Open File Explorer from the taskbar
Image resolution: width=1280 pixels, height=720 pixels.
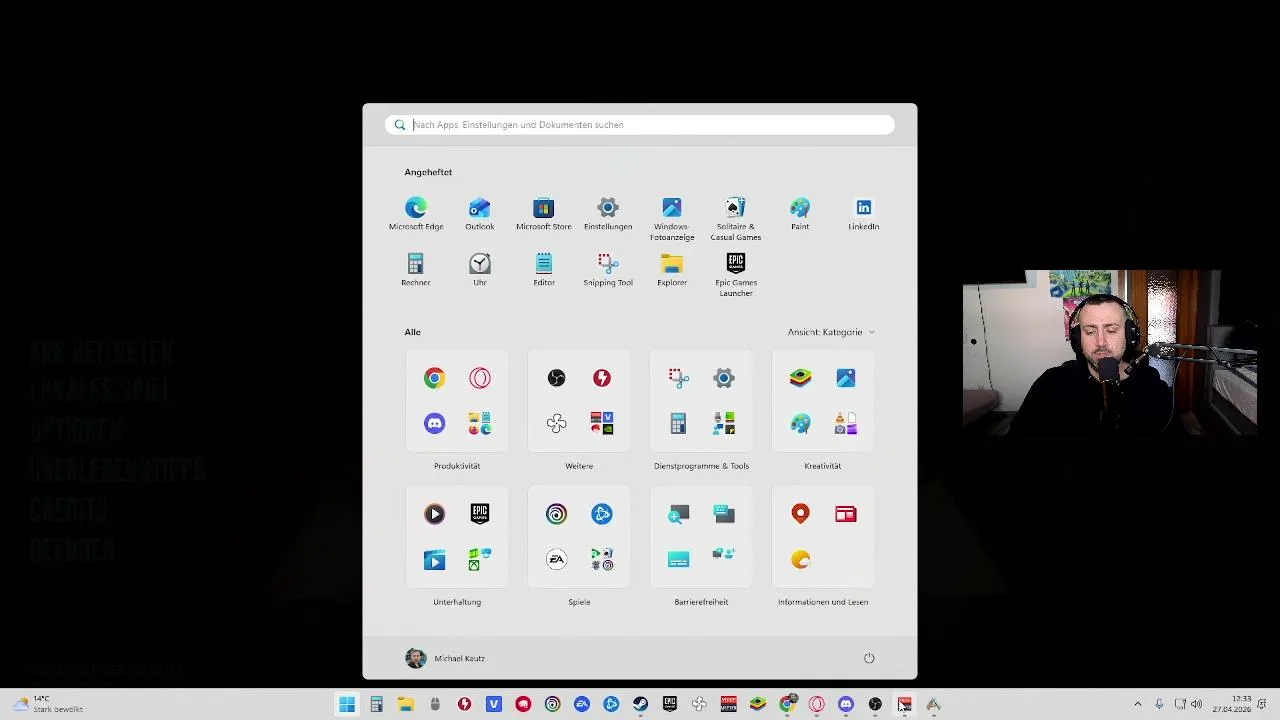pos(406,704)
